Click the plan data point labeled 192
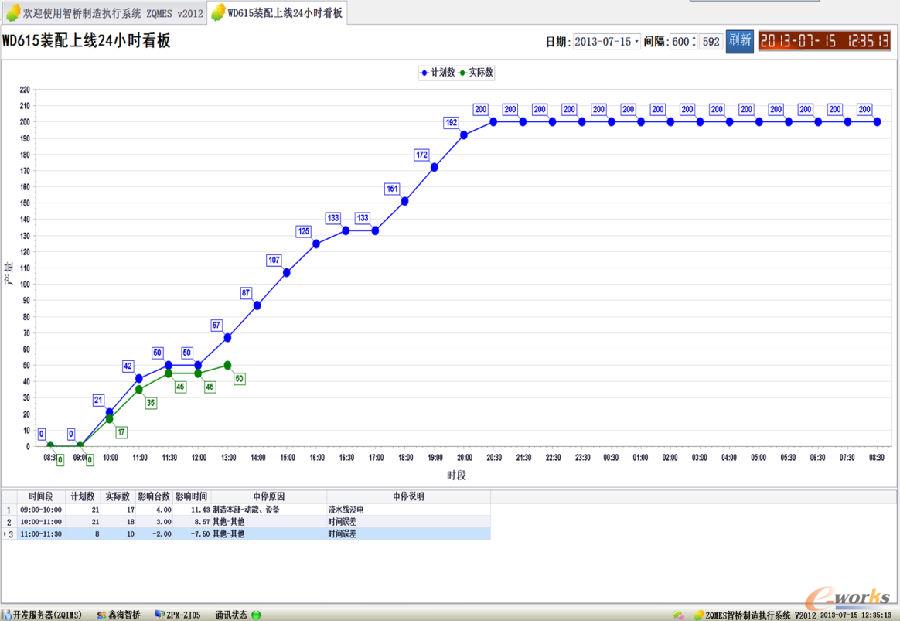Image resolution: width=900 pixels, height=621 pixels. [464, 135]
